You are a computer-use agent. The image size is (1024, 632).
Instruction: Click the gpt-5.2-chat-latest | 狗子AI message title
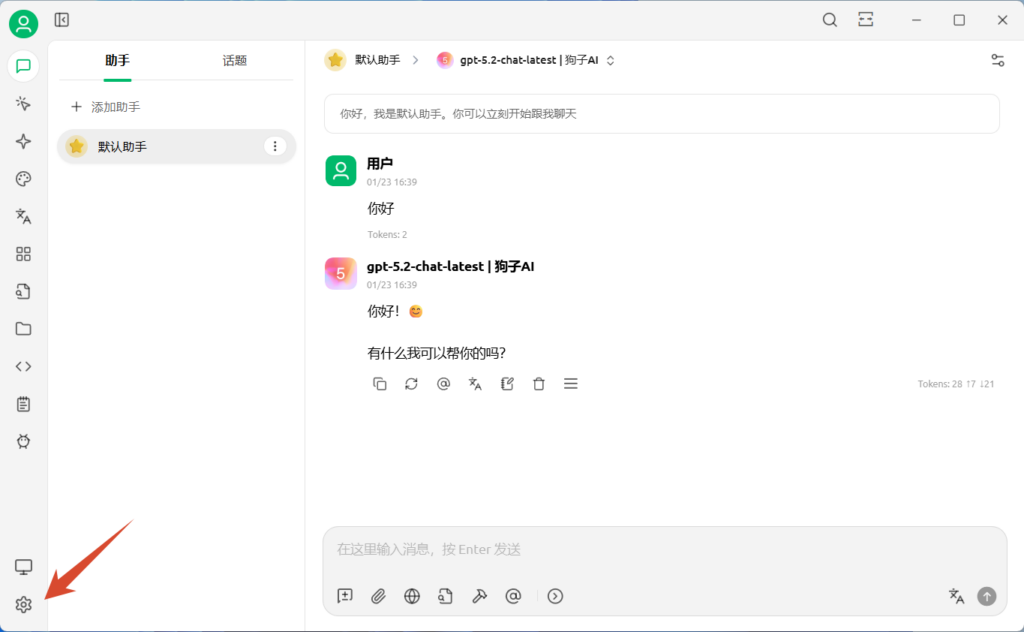click(x=451, y=266)
